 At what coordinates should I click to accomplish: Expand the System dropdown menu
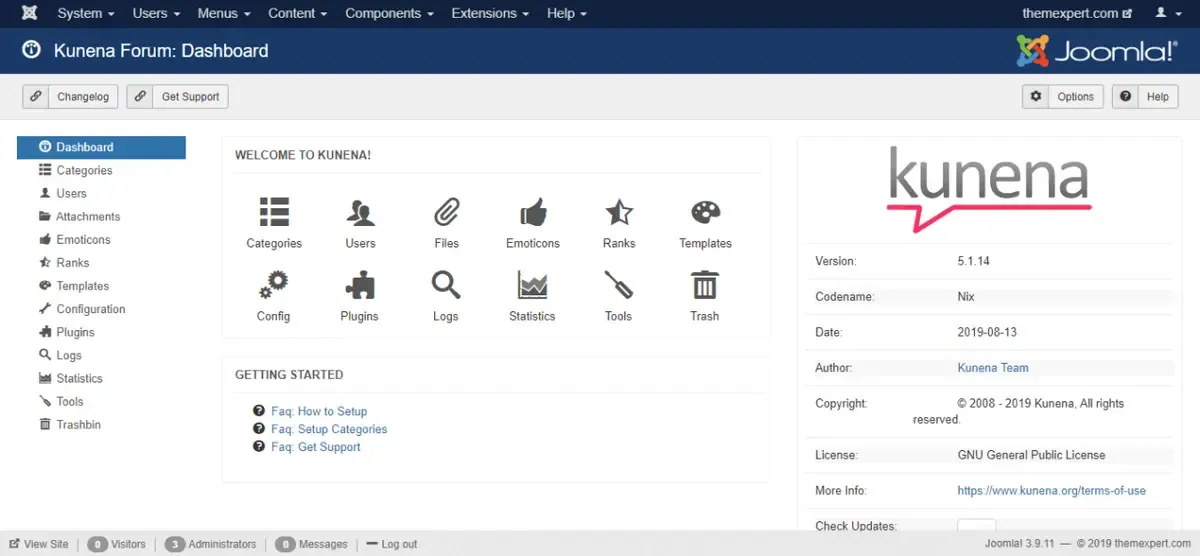point(86,13)
